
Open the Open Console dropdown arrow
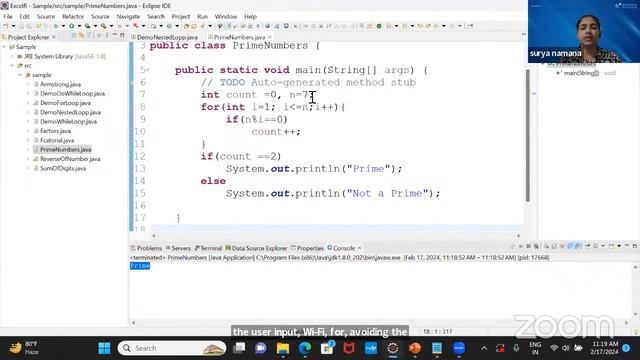619,246
